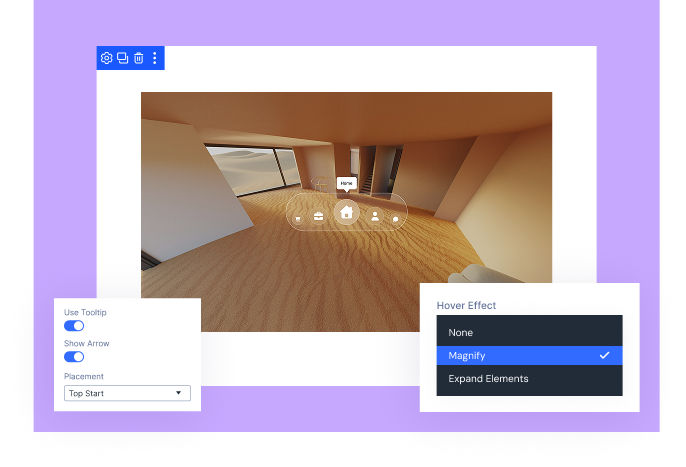
Task: Open widget settings gear icon
Action: click(106, 58)
